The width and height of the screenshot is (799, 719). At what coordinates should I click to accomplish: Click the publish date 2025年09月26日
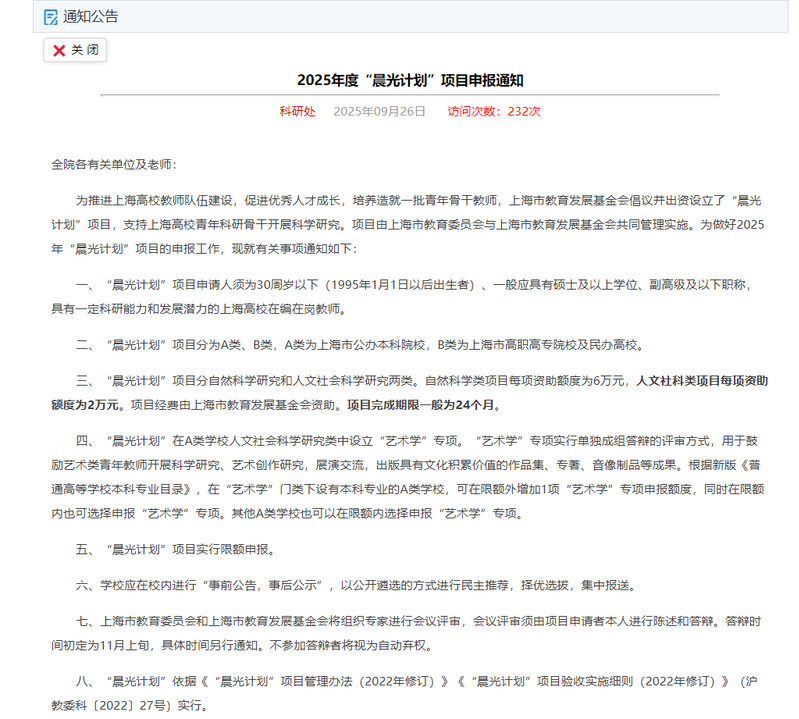click(x=379, y=111)
